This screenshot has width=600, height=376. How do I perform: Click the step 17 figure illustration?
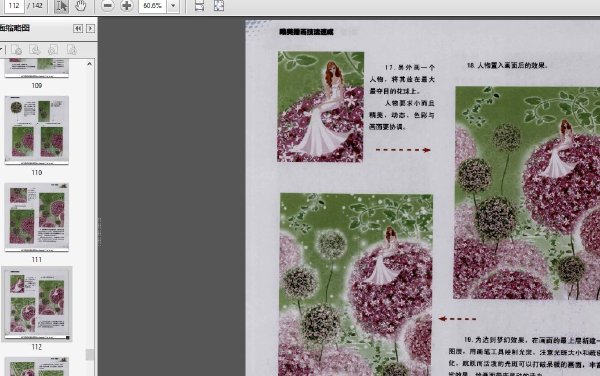click(x=321, y=107)
